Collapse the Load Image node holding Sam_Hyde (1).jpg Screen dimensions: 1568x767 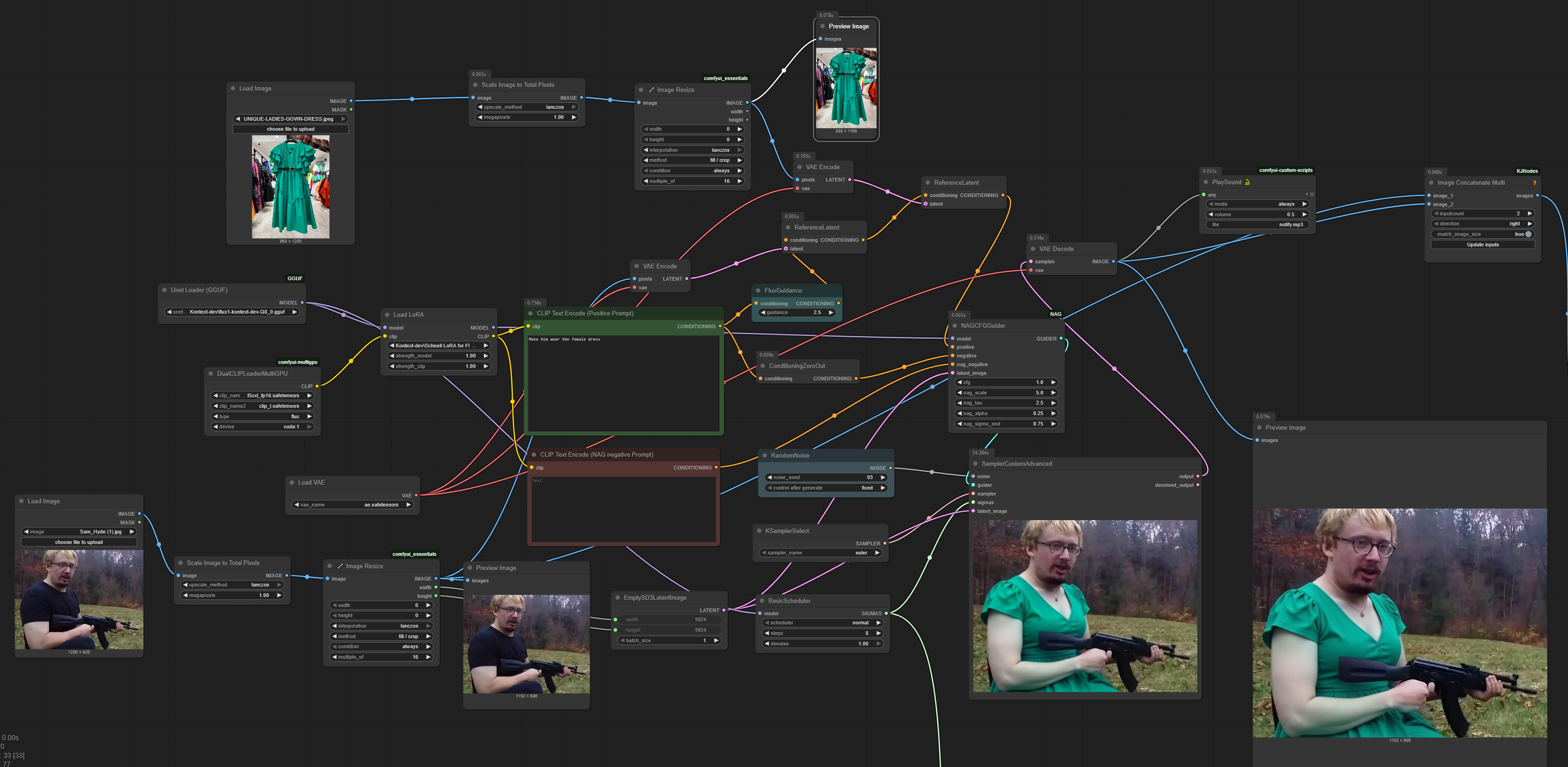point(21,501)
